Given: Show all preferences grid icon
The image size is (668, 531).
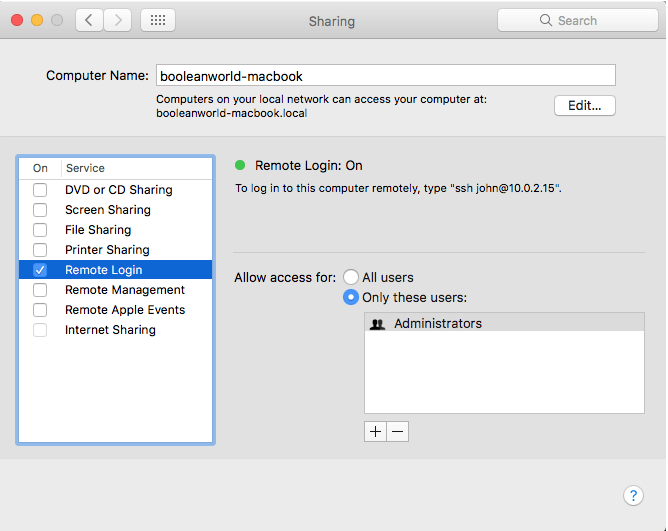Looking at the screenshot, I should 158,20.
